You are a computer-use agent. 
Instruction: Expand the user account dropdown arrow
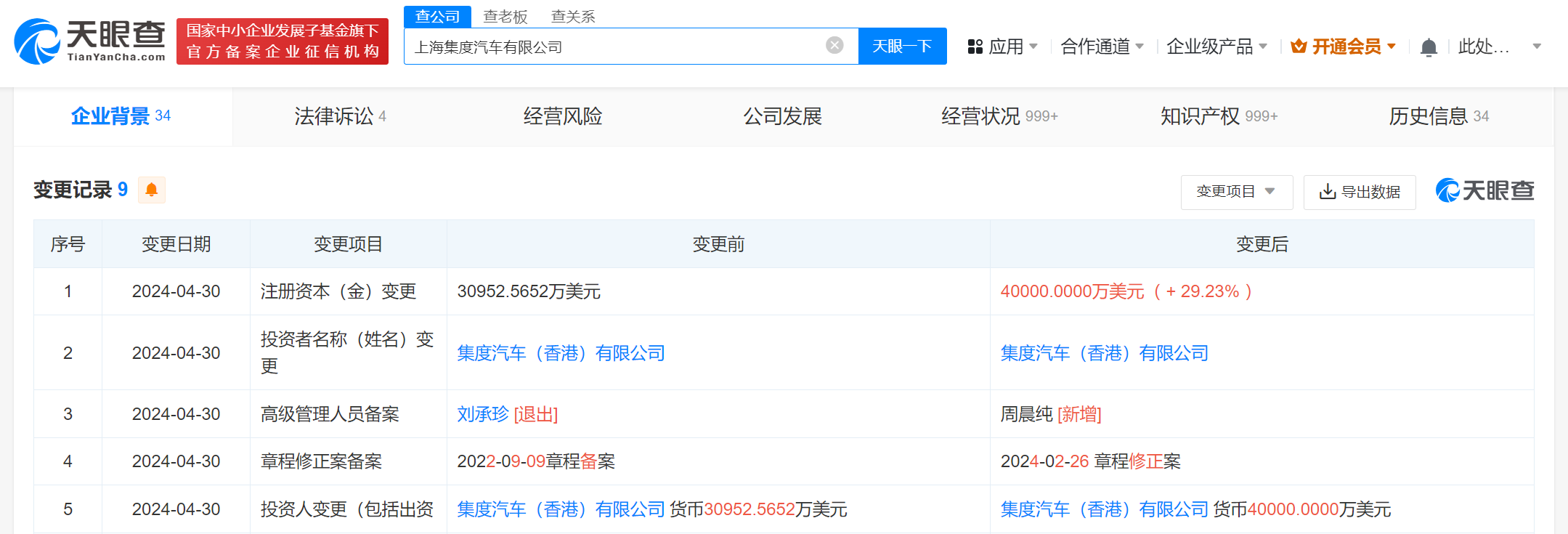click(x=1537, y=47)
